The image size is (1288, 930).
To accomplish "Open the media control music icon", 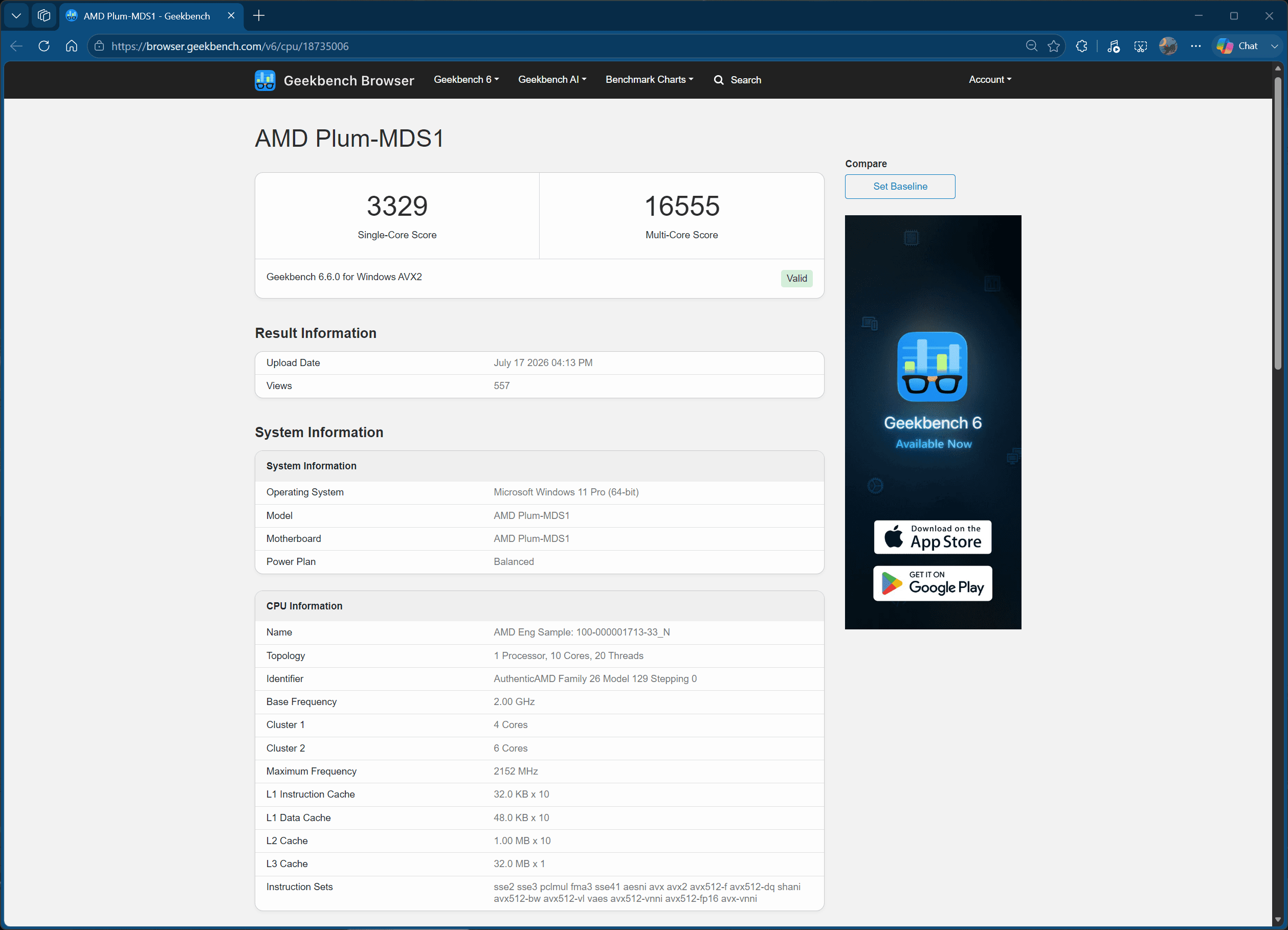I will 1113,46.
